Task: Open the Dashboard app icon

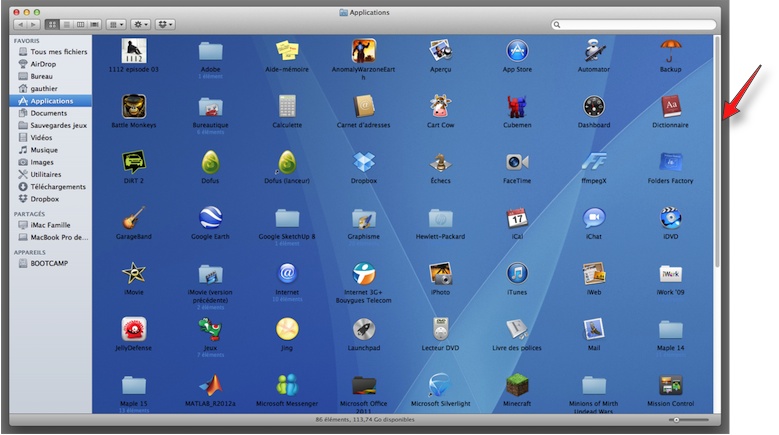Action: tap(594, 106)
